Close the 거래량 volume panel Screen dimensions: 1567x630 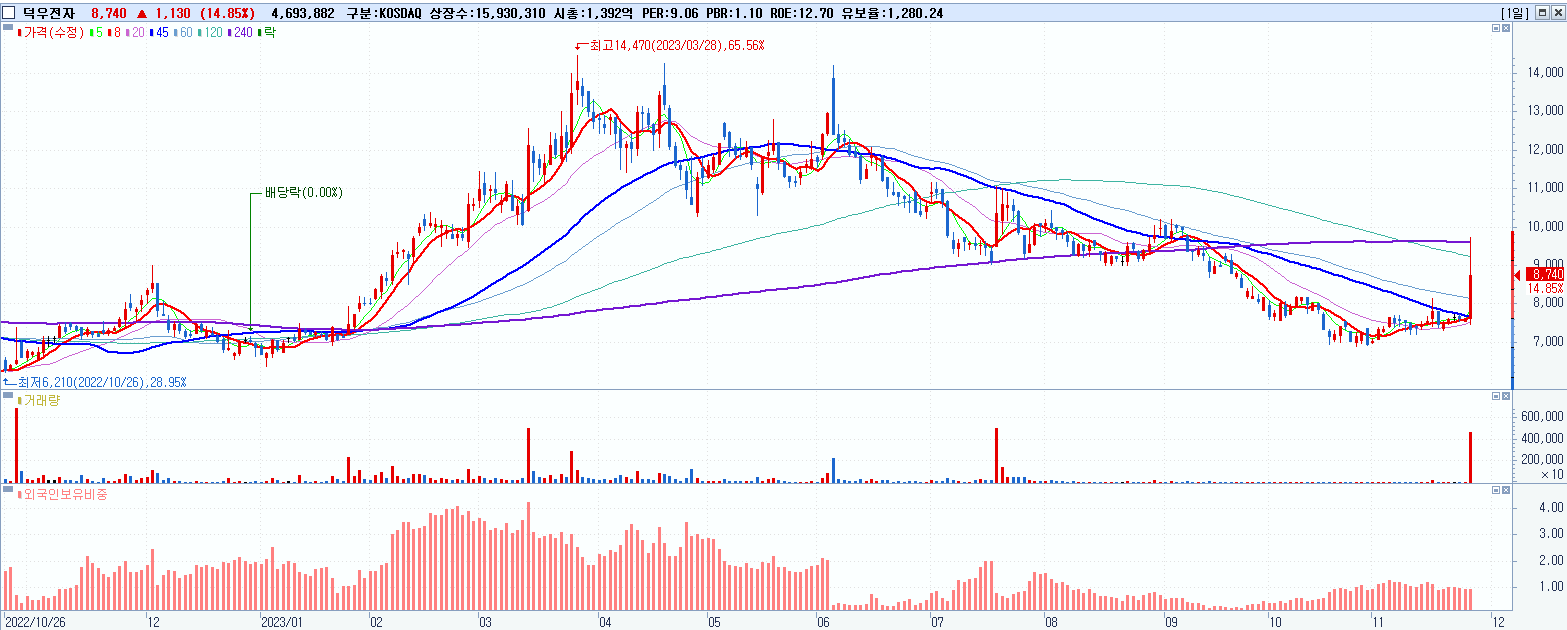[x=1507, y=397]
